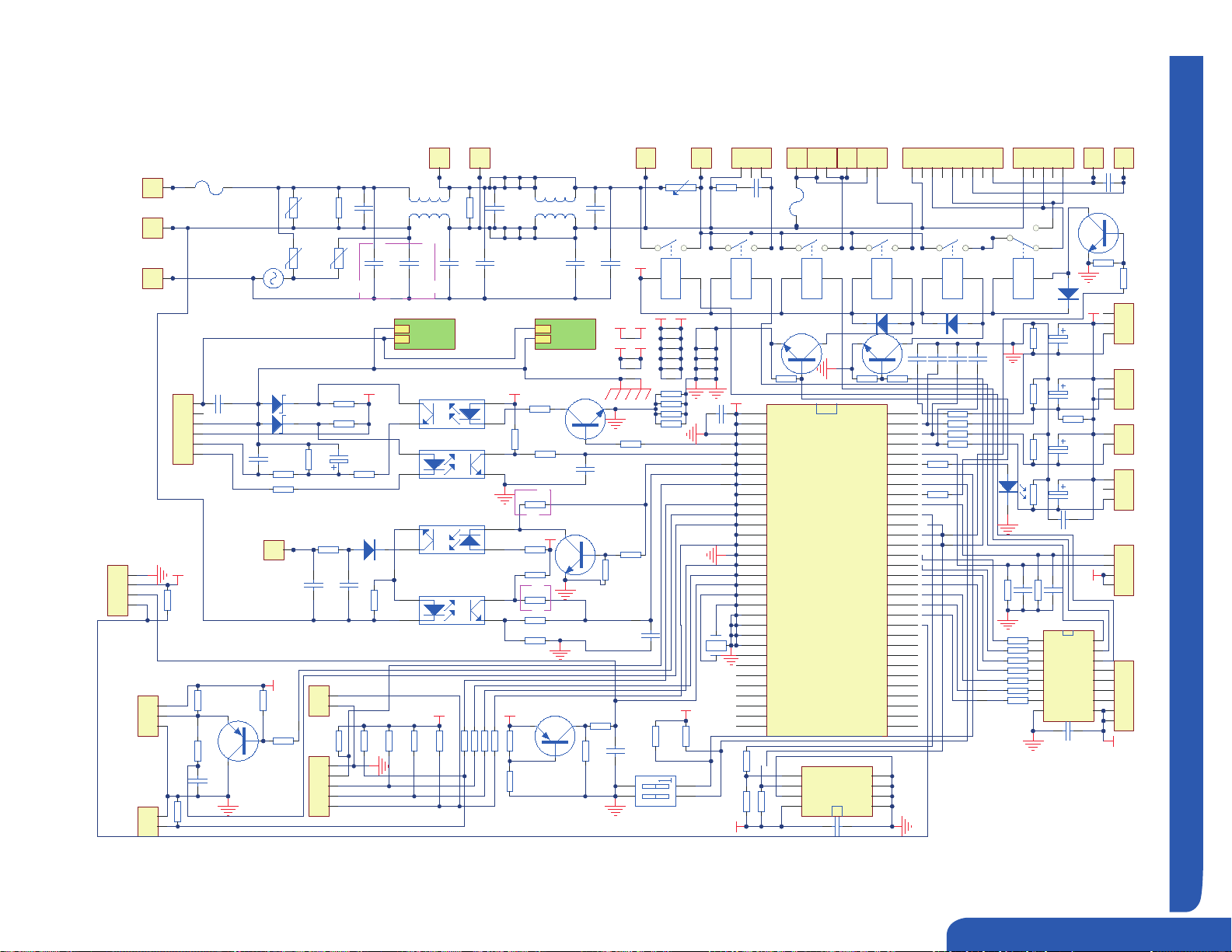1232x952 pixels.
Task: Click the topmost yellow input terminal feeding the fuse
Action: [152, 188]
